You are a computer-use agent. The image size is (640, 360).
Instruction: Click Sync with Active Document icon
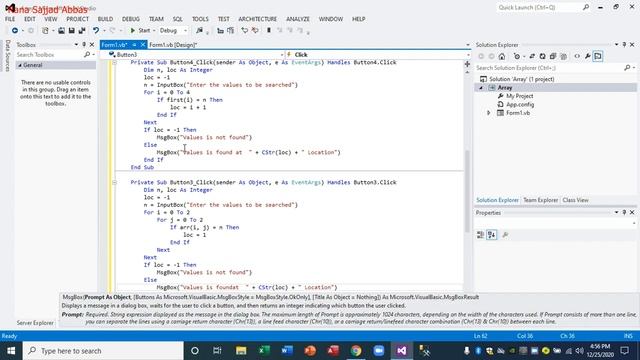tap(532, 57)
